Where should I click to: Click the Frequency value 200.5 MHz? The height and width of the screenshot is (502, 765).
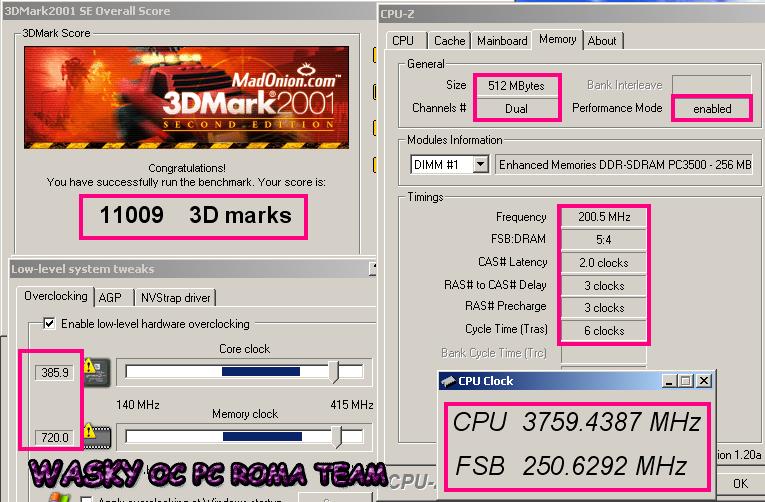[x=604, y=217]
